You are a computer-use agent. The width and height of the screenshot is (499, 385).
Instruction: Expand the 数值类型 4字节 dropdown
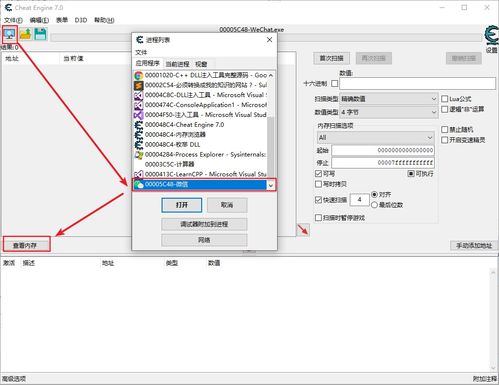tap(388, 112)
